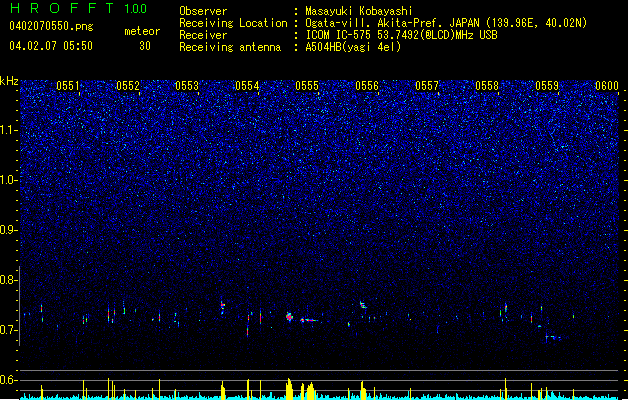Click the 0552 time marker
Screen dimensions: 629x400
[x=128, y=86]
